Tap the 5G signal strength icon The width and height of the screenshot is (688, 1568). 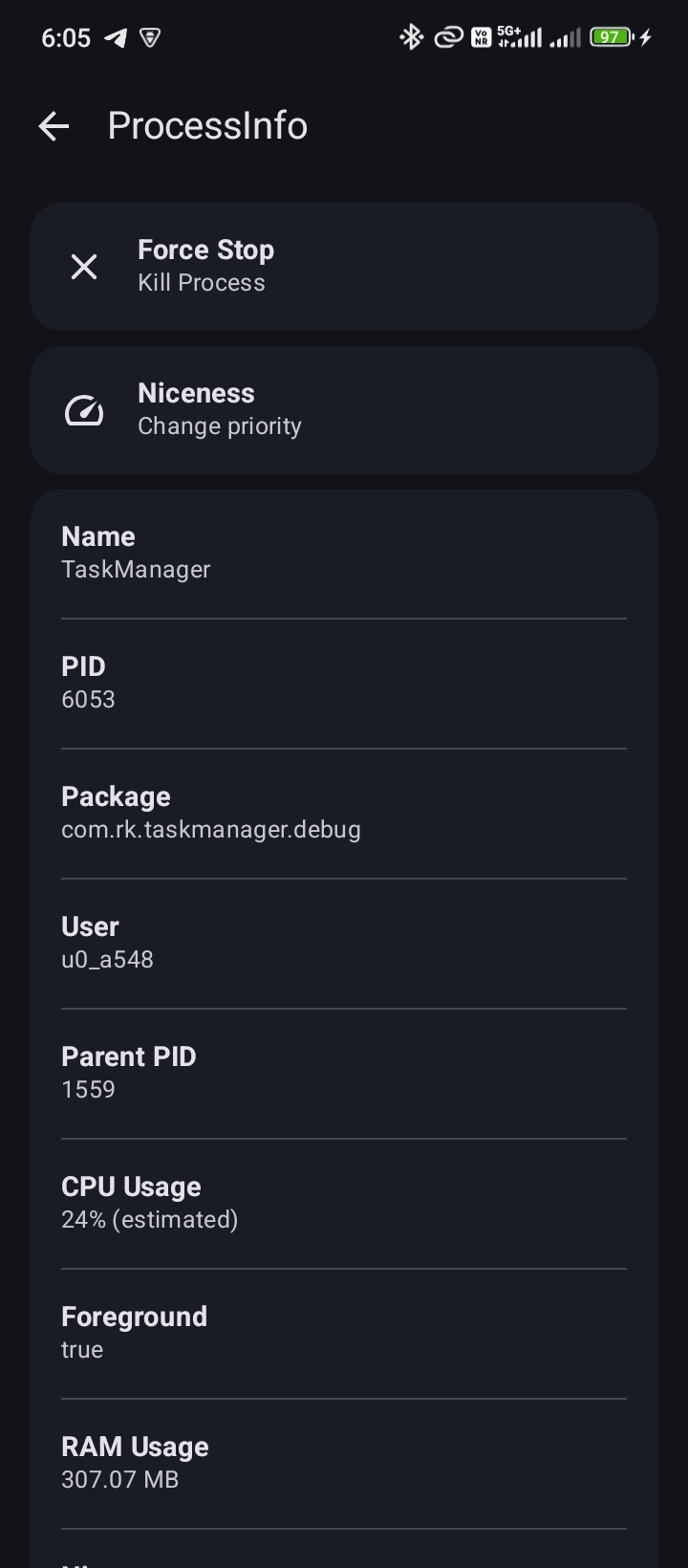click(x=520, y=37)
